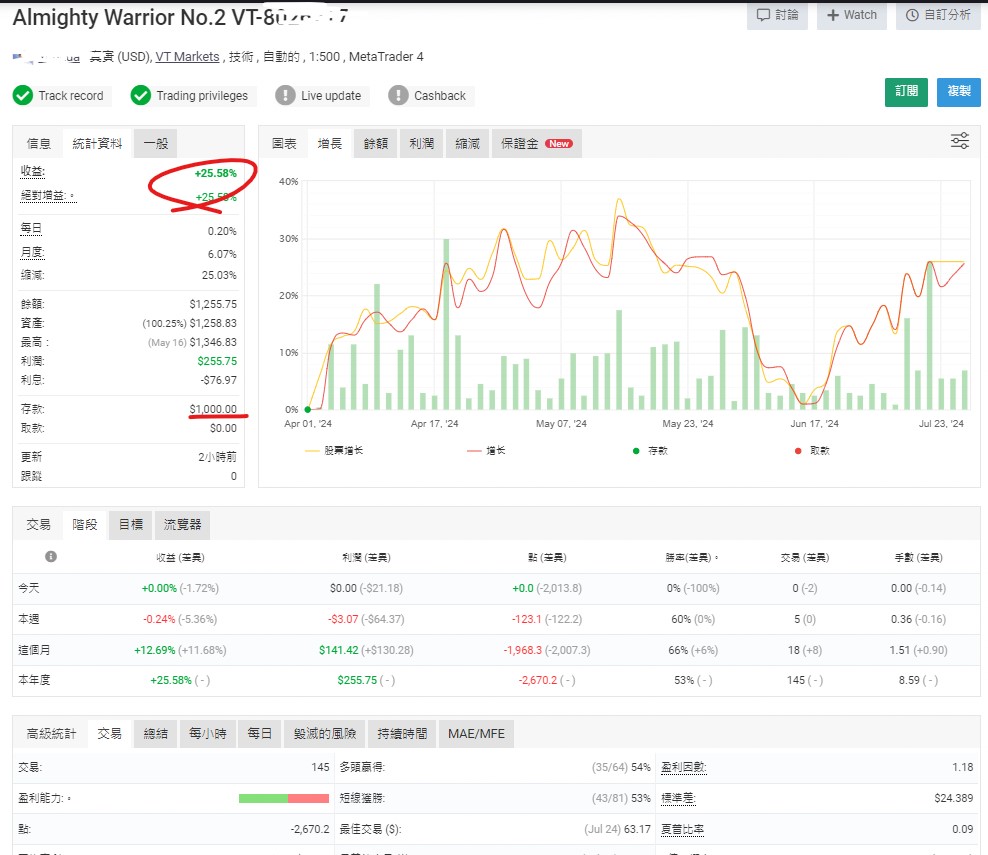The width and height of the screenshot is (988, 855).
Task: Open the 每日 daily statistics tab
Action: 260,733
